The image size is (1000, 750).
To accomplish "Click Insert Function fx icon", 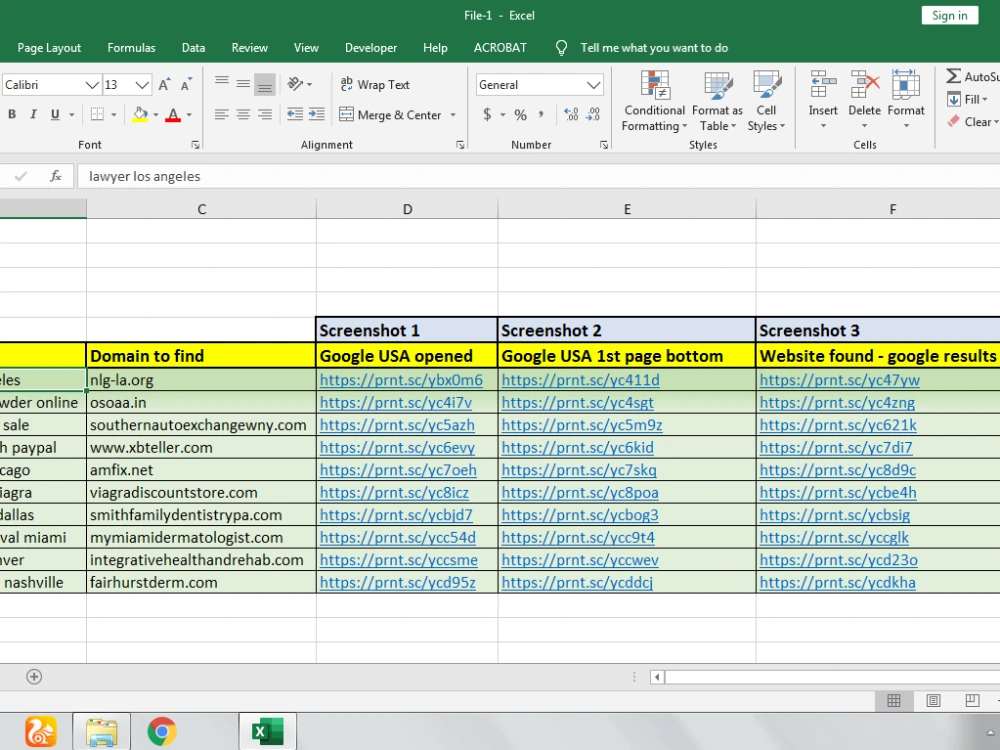I will coord(55,176).
